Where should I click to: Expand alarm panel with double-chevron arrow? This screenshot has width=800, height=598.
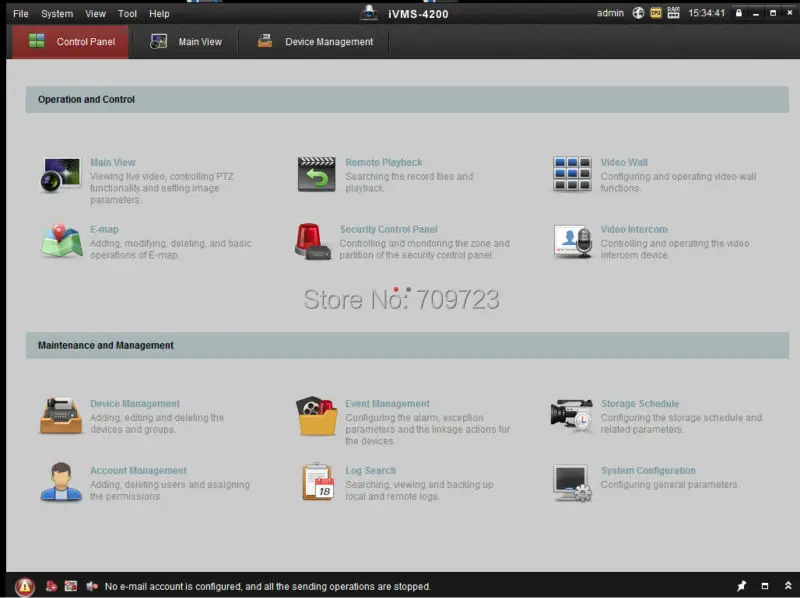coord(787,587)
